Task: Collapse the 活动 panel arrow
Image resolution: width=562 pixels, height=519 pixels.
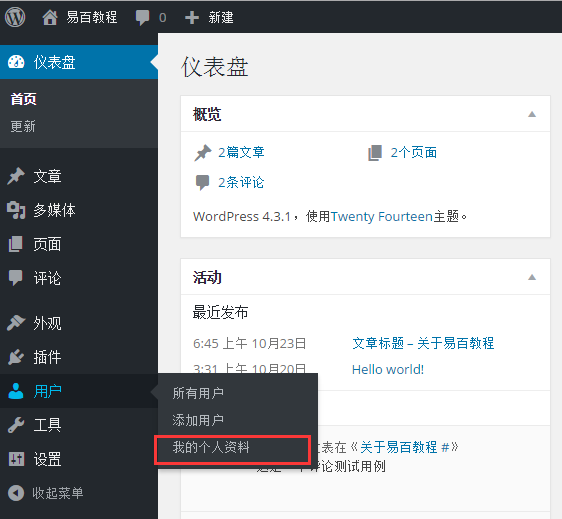Action: 532,277
